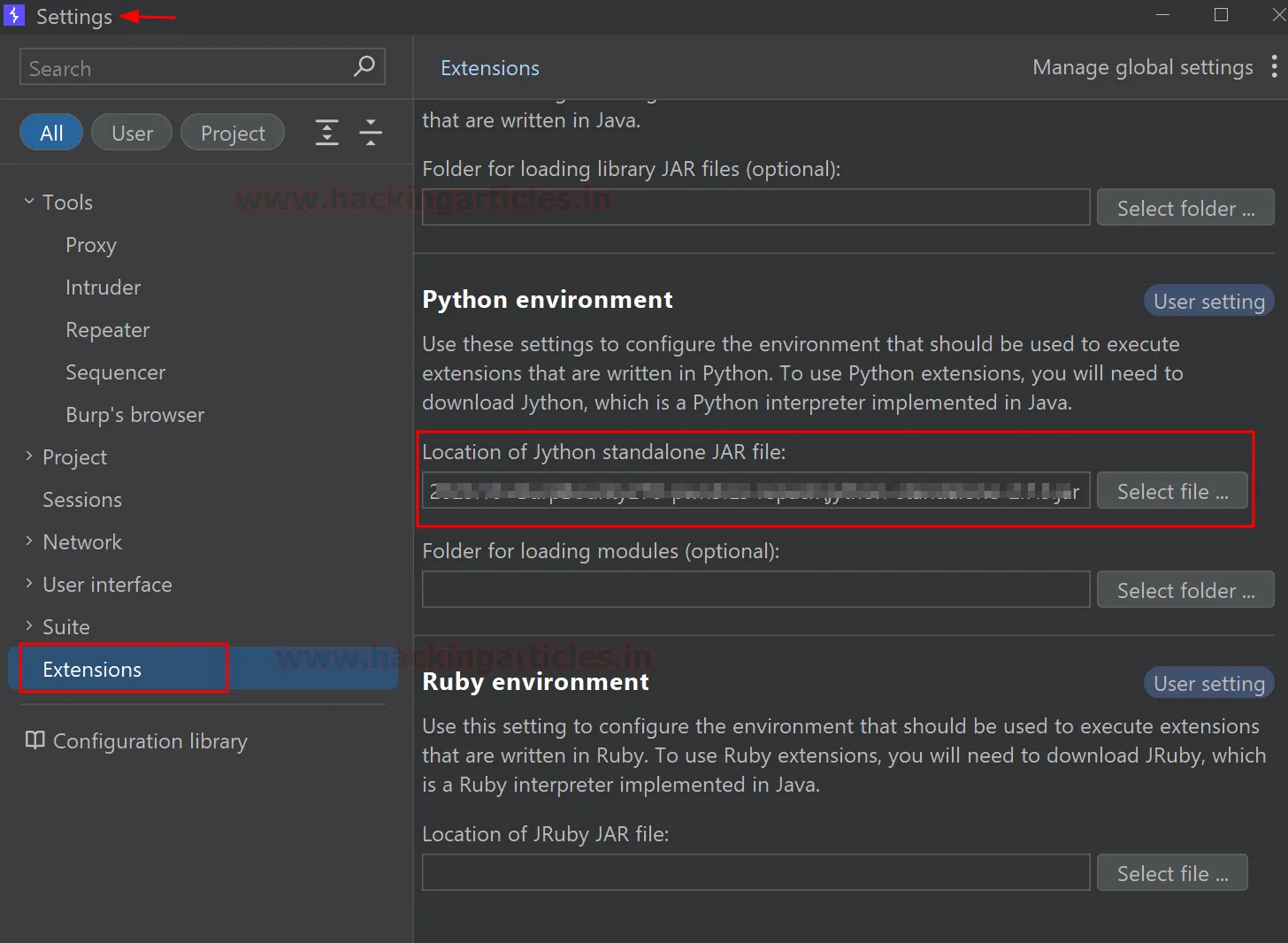Image resolution: width=1288 pixels, height=943 pixels.
Task: Expand the Suite tree section
Action: 29,626
